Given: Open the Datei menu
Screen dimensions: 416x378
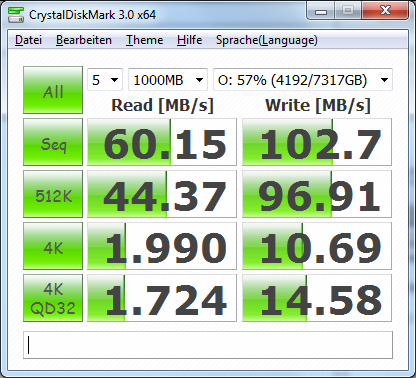Looking at the screenshot, I should pos(28,40).
